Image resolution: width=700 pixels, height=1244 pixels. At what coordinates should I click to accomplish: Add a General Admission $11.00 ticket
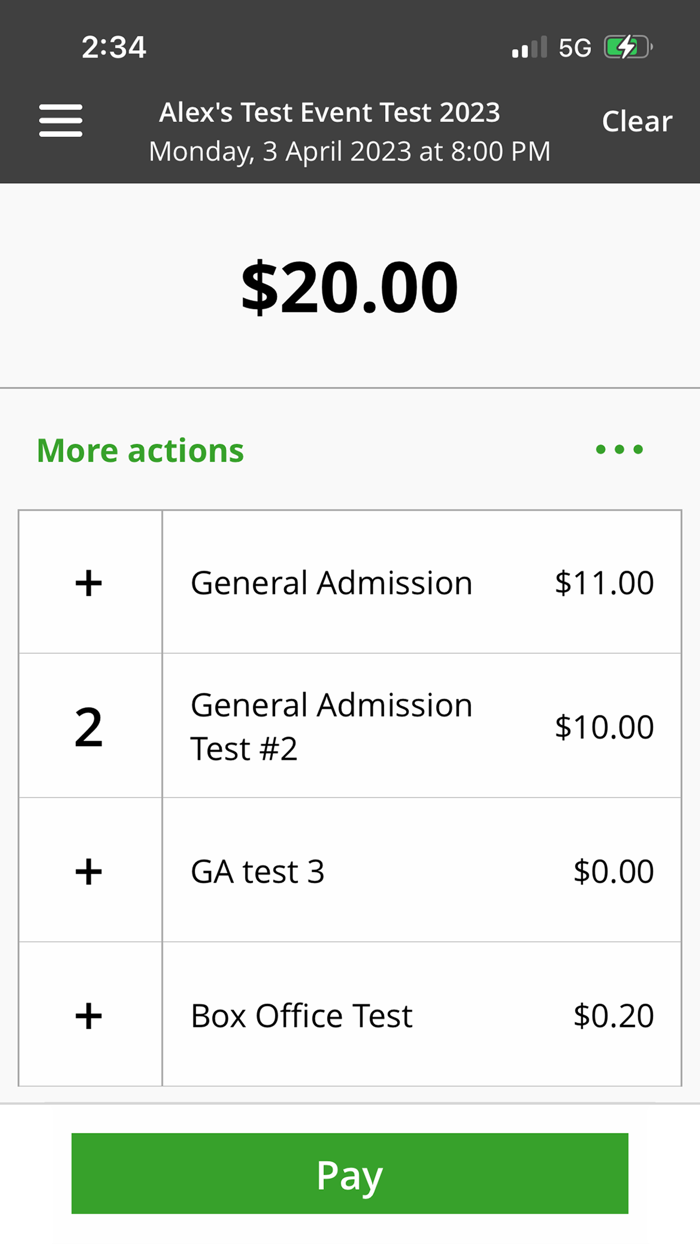89,583
